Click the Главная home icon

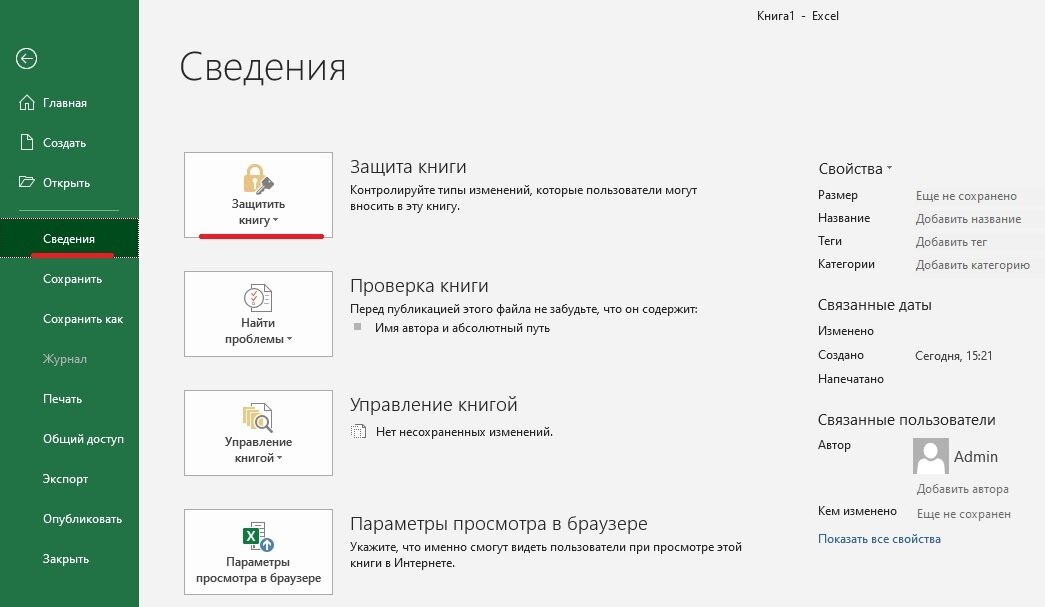coord(27,103)
